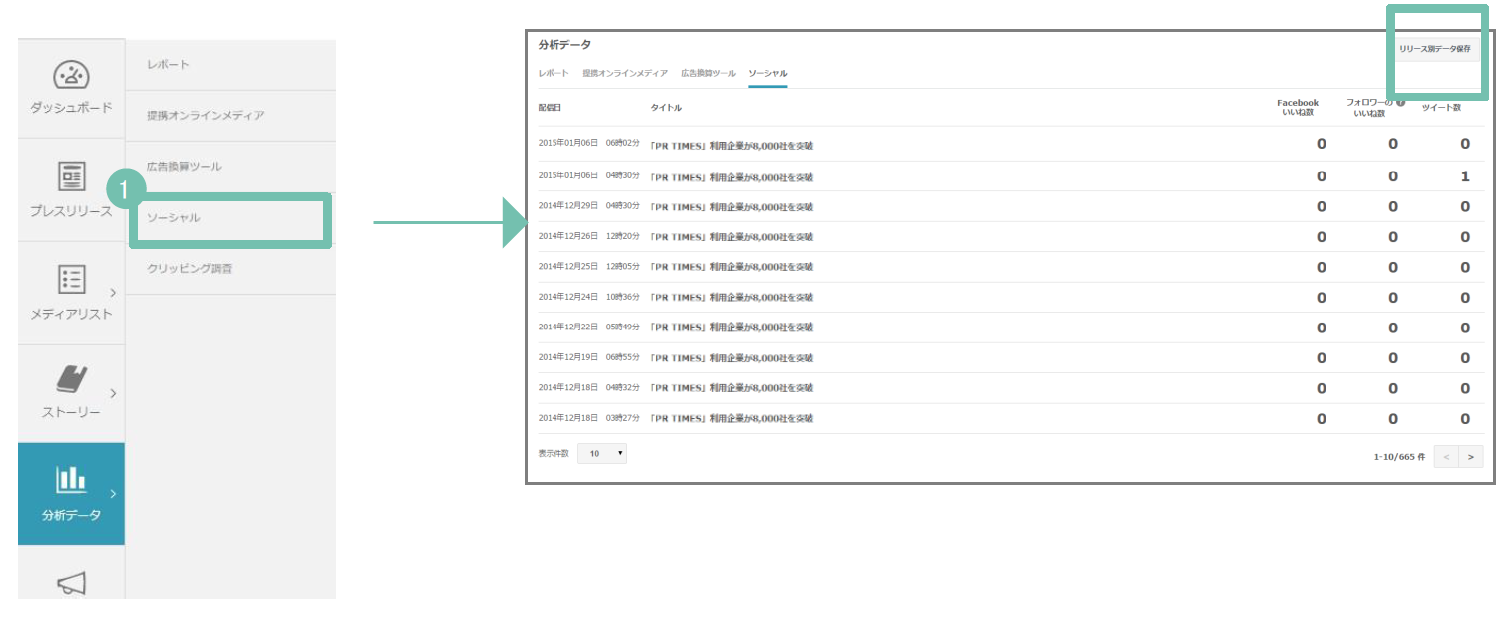This screenshot has height=624, width=1508.
Task: Go to the previous results page
Action: [x=1445, y=456]
